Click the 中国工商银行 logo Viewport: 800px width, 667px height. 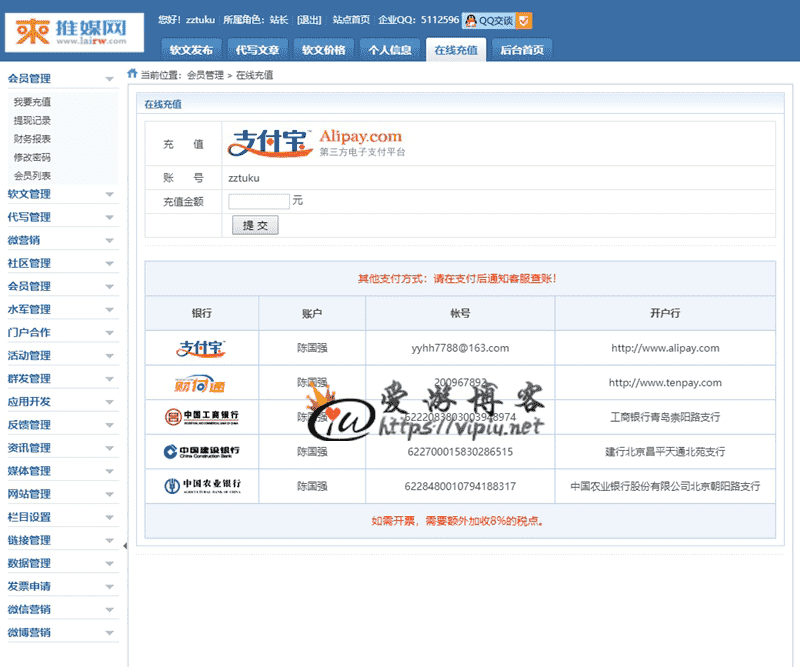[202, 417]
